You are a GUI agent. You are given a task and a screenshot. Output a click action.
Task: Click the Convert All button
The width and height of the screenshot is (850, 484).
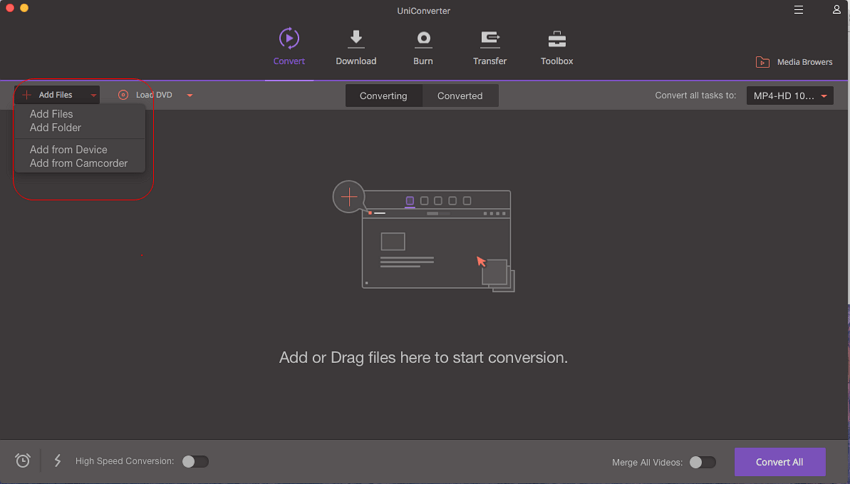click(x=780, y=462)
